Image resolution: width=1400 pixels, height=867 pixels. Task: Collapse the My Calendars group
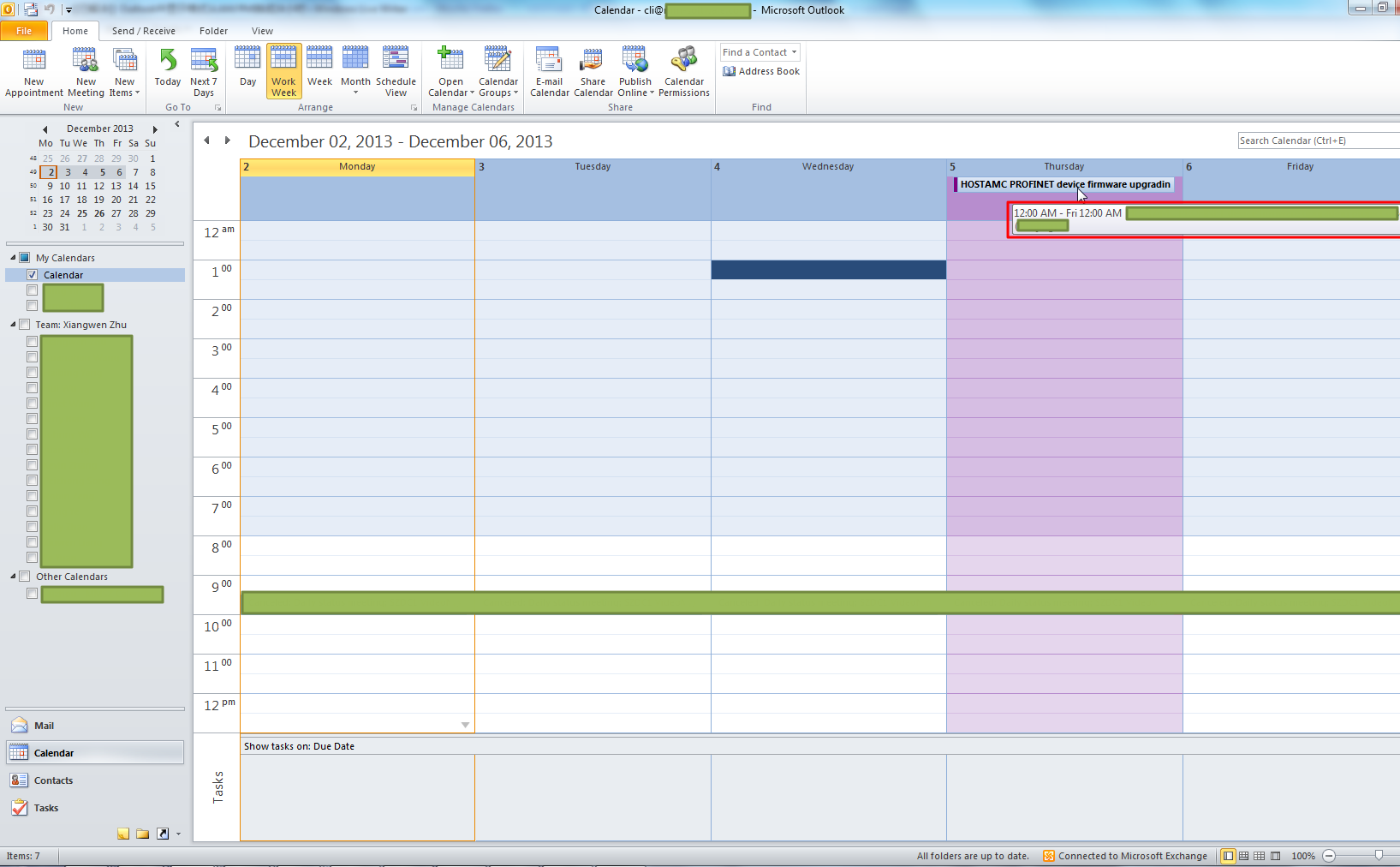tap(13, 257)
